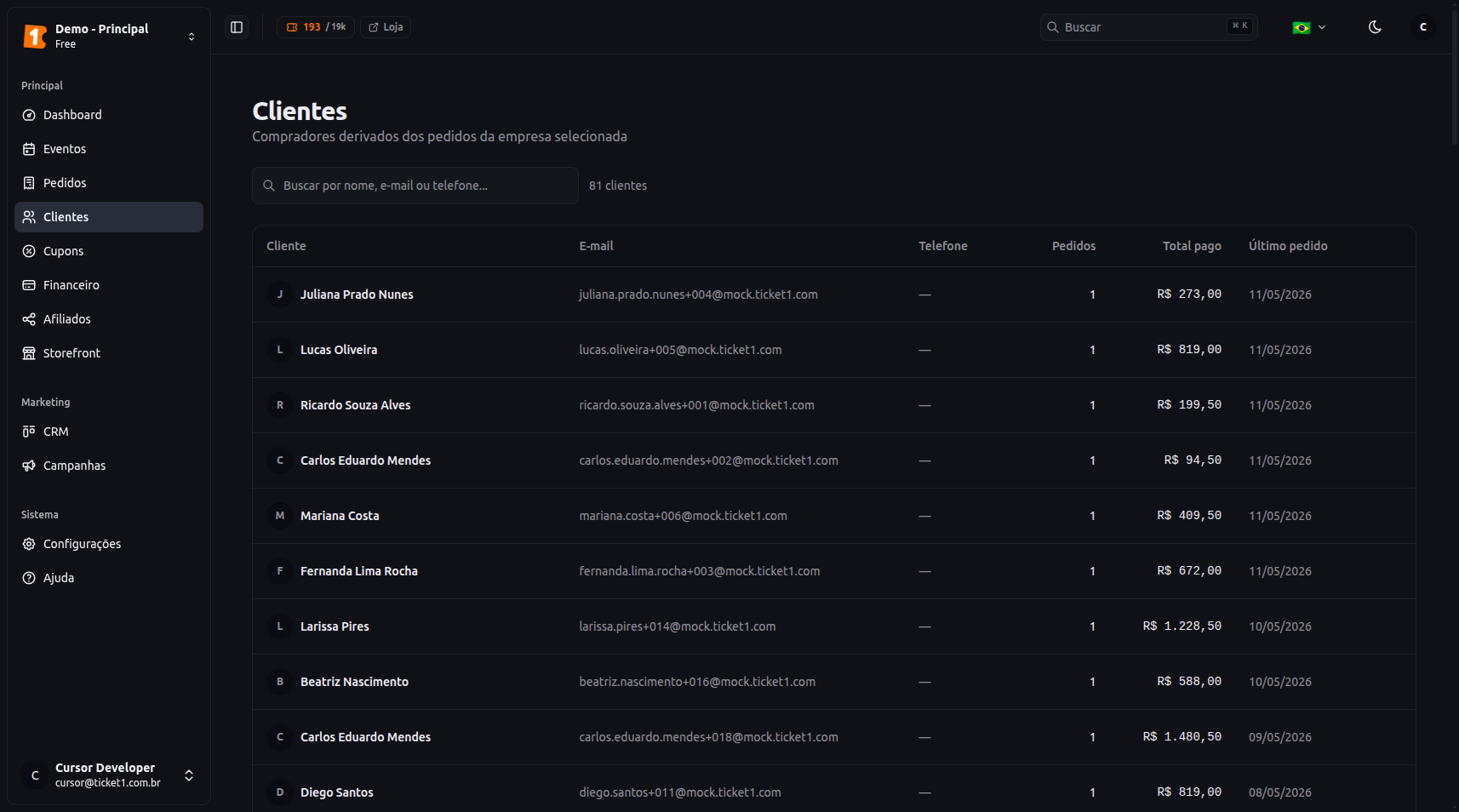Click the Loja external link button
Viewport: 1459px width, 812px height.
click(386, 27)
